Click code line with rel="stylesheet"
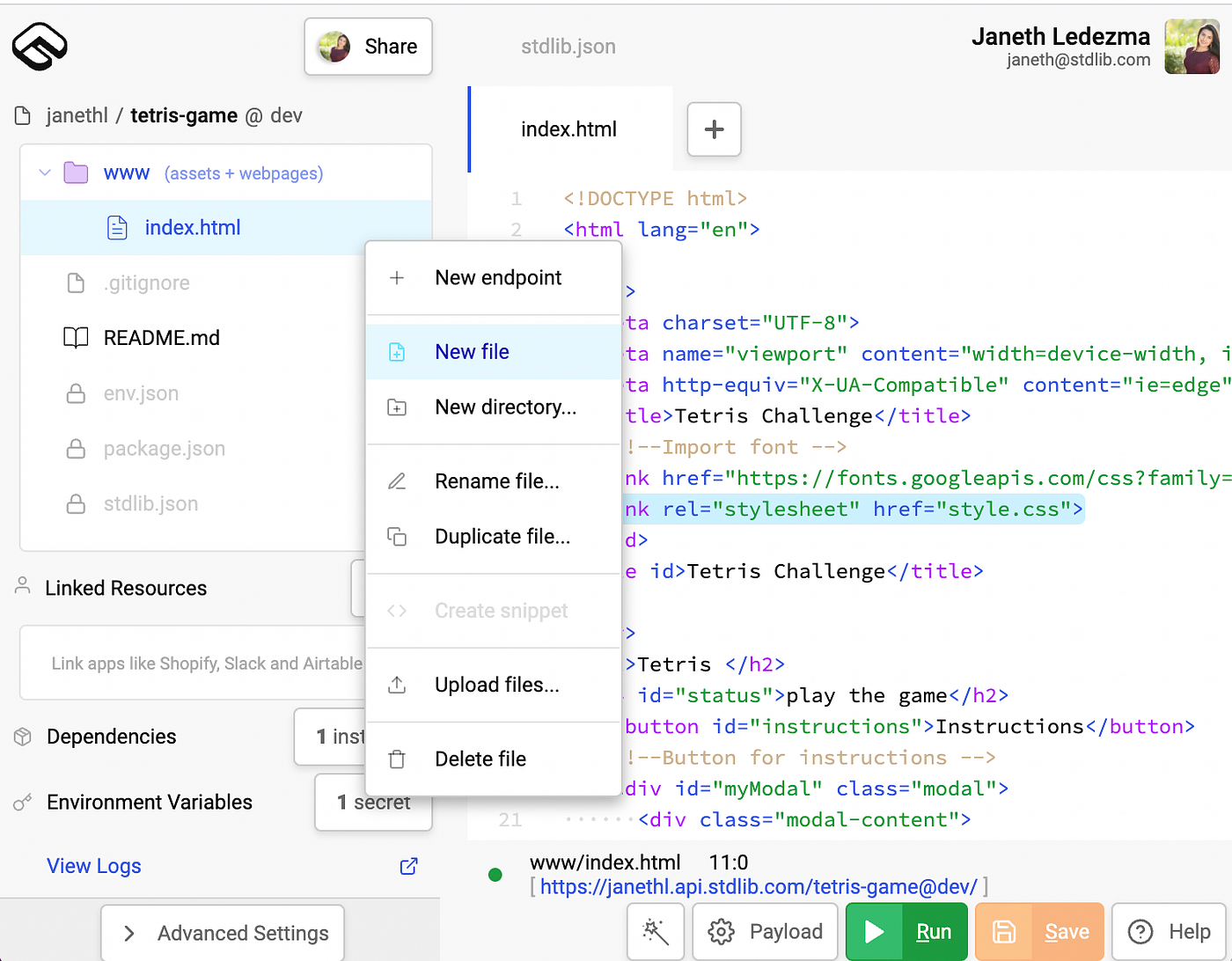 point(854,509)
